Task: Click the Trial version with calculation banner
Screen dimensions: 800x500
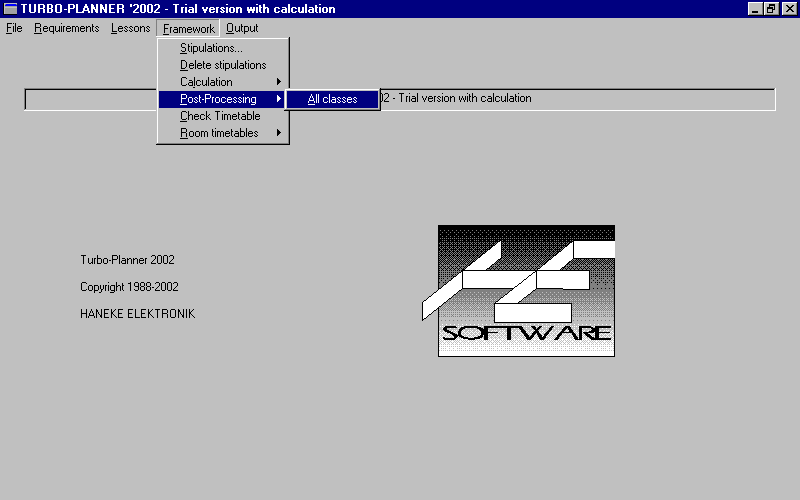Action: click(x=400, y=99)
